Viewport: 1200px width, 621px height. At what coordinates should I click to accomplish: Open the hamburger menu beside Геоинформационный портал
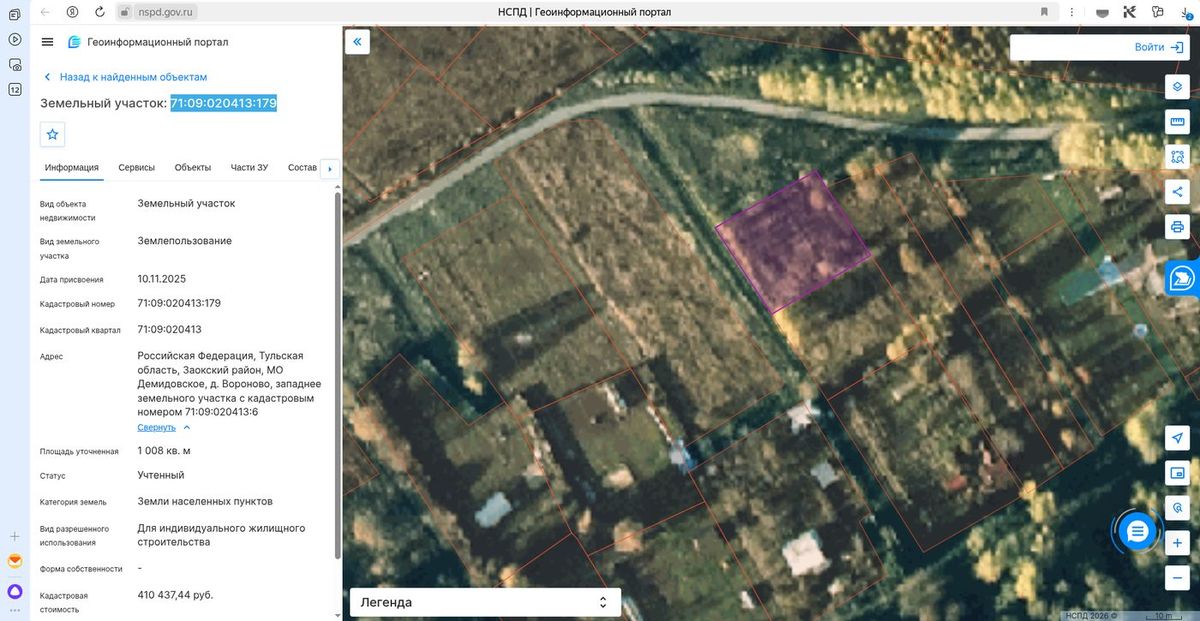(47, 42)
